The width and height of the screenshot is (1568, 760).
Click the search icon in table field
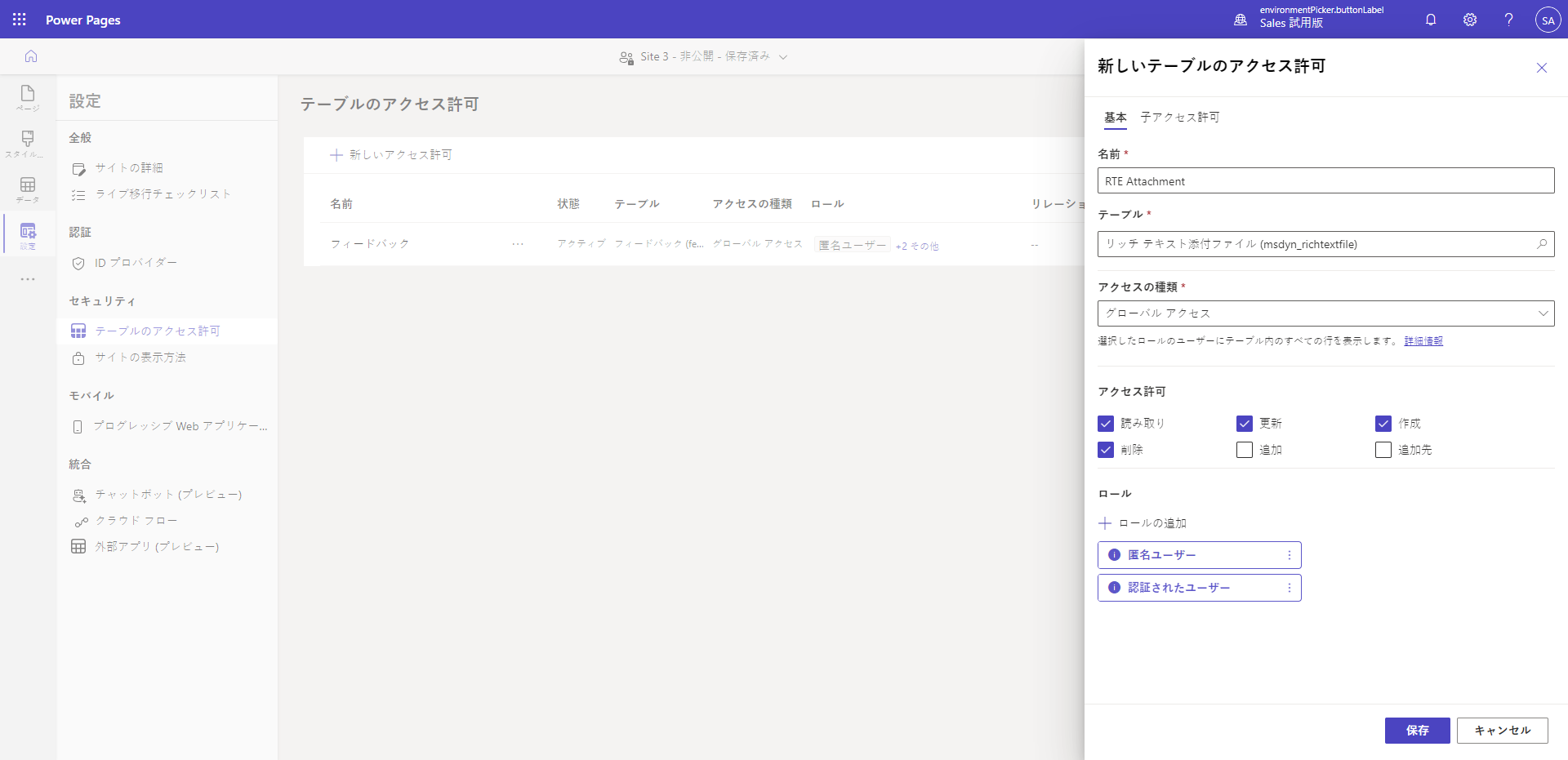(1542, 243)
